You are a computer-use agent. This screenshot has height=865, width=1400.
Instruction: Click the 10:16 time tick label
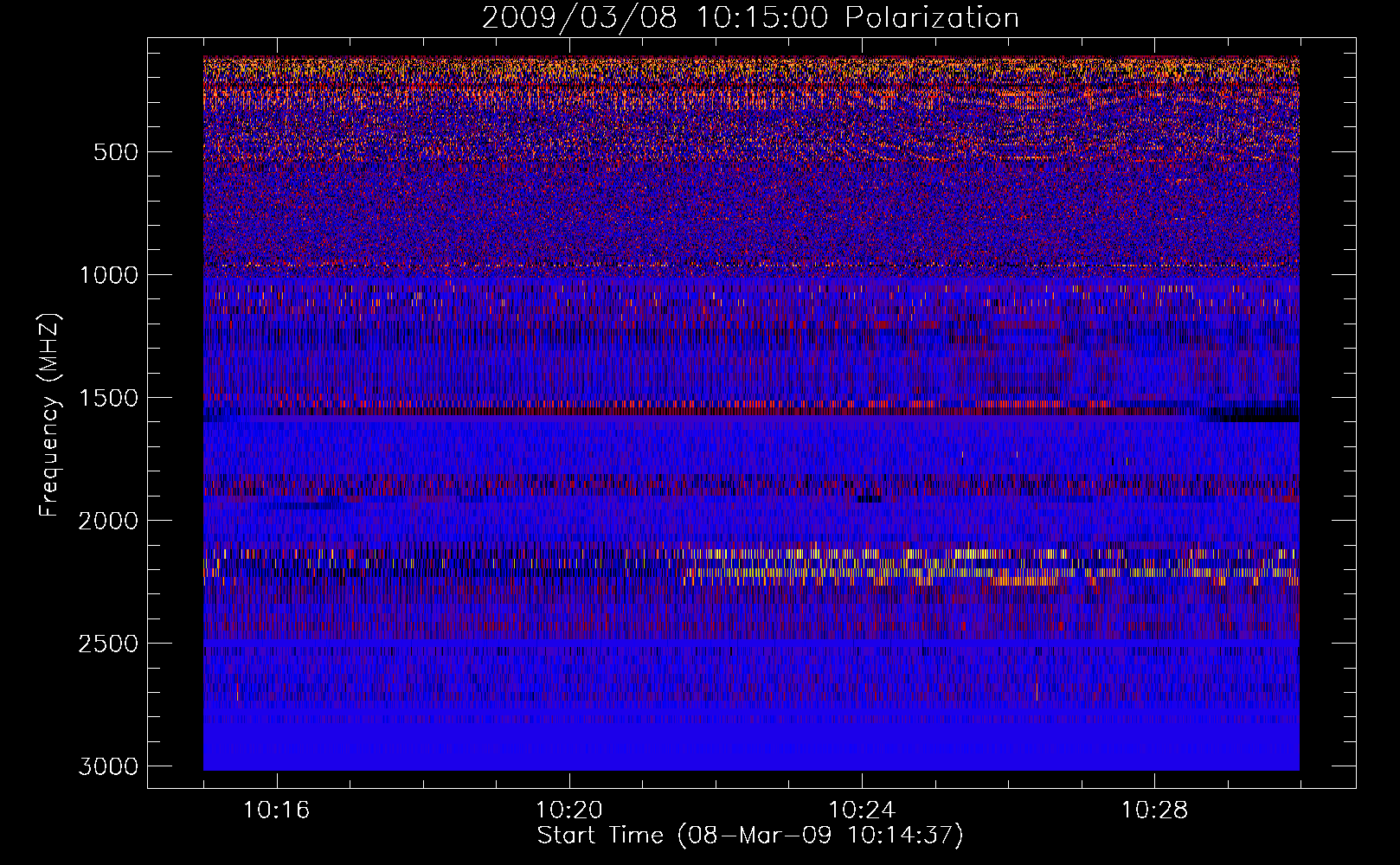coord(276,811)
